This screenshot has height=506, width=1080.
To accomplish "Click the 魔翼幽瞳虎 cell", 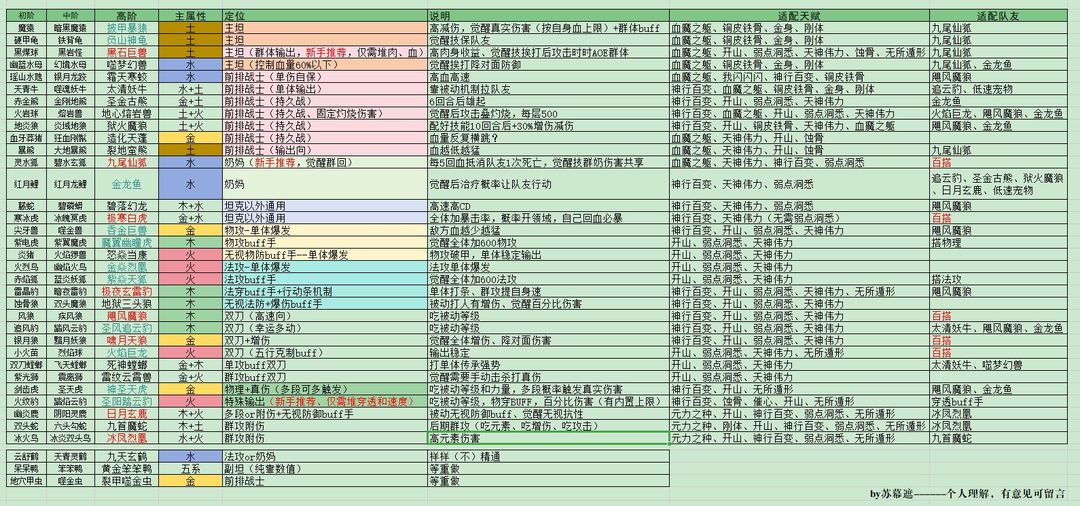I will 126,242.
